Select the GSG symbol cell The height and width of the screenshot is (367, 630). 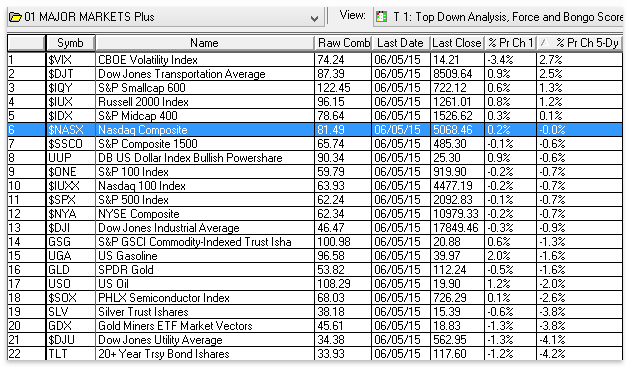tap(71, 242)
